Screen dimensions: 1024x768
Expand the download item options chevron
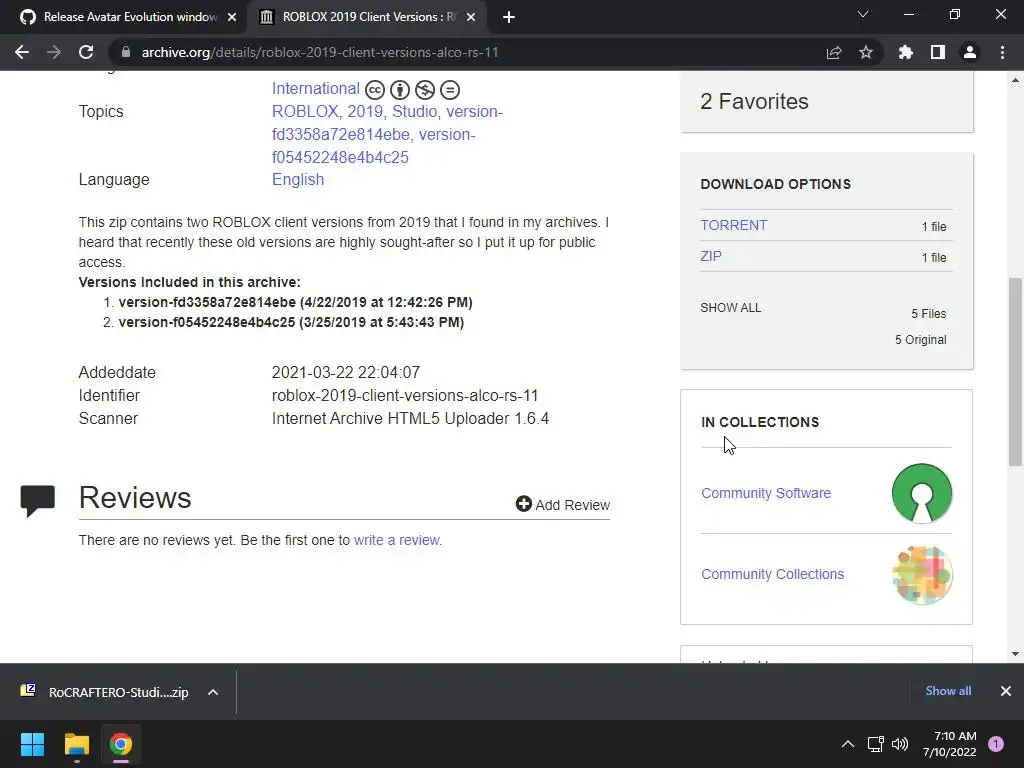(213, 692)
